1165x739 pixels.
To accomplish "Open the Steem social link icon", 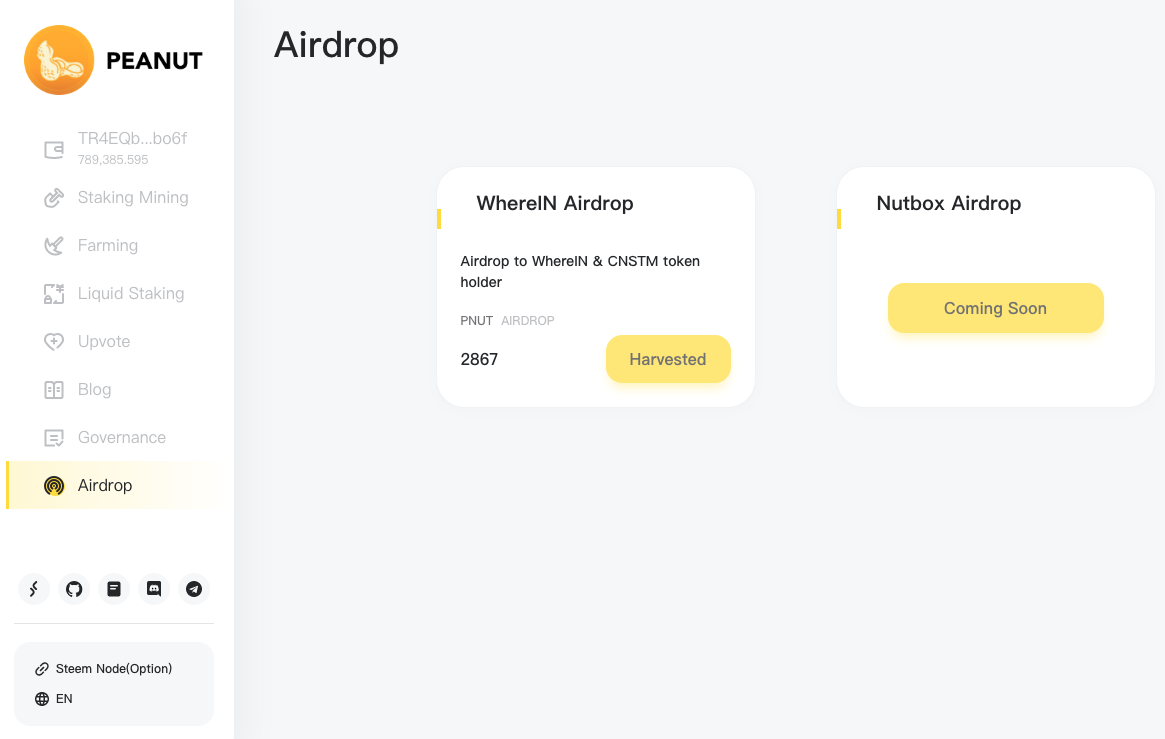I will (33, 589).
